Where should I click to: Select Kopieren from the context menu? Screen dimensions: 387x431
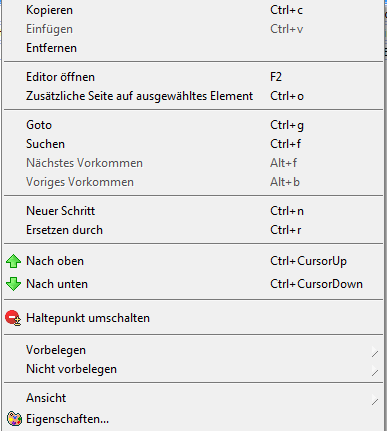[x=193, y=10]
